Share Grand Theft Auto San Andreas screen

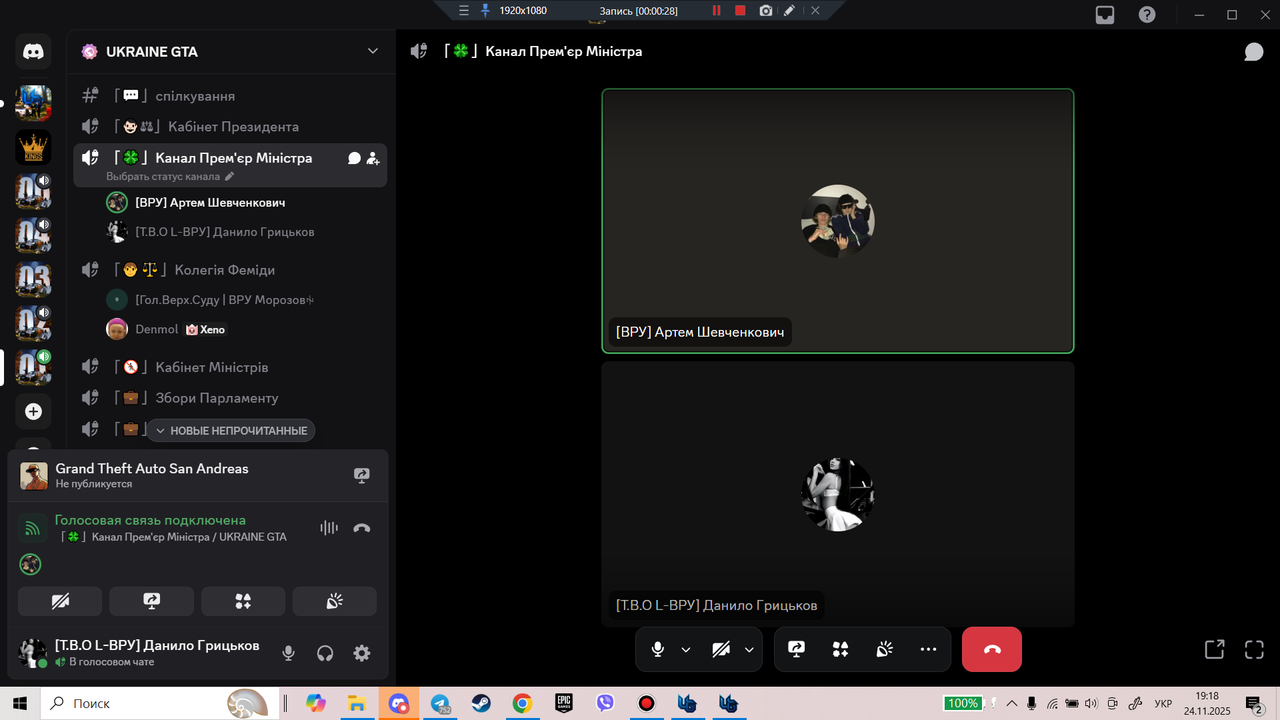(x=362, y=476)
